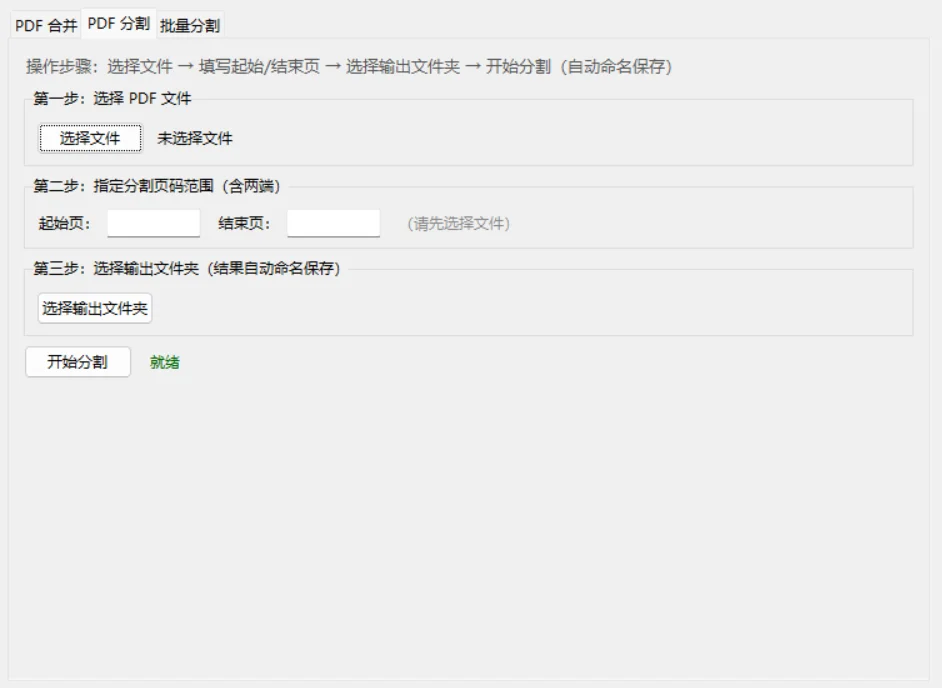Focus the 起始页 input field

click(154, 224)
